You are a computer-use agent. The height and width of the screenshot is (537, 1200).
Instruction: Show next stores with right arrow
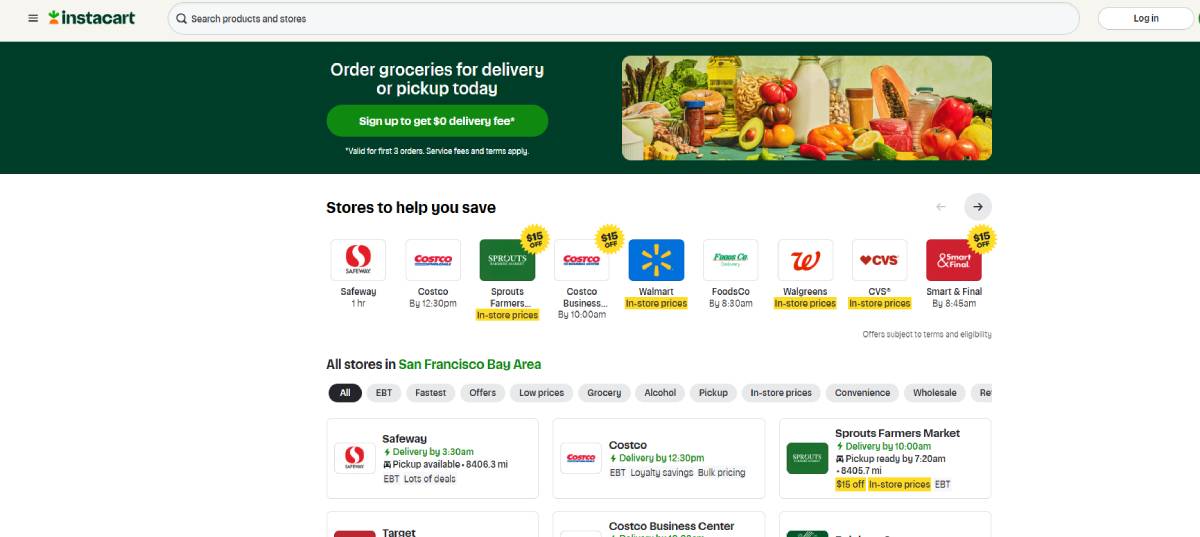point(978,207)
